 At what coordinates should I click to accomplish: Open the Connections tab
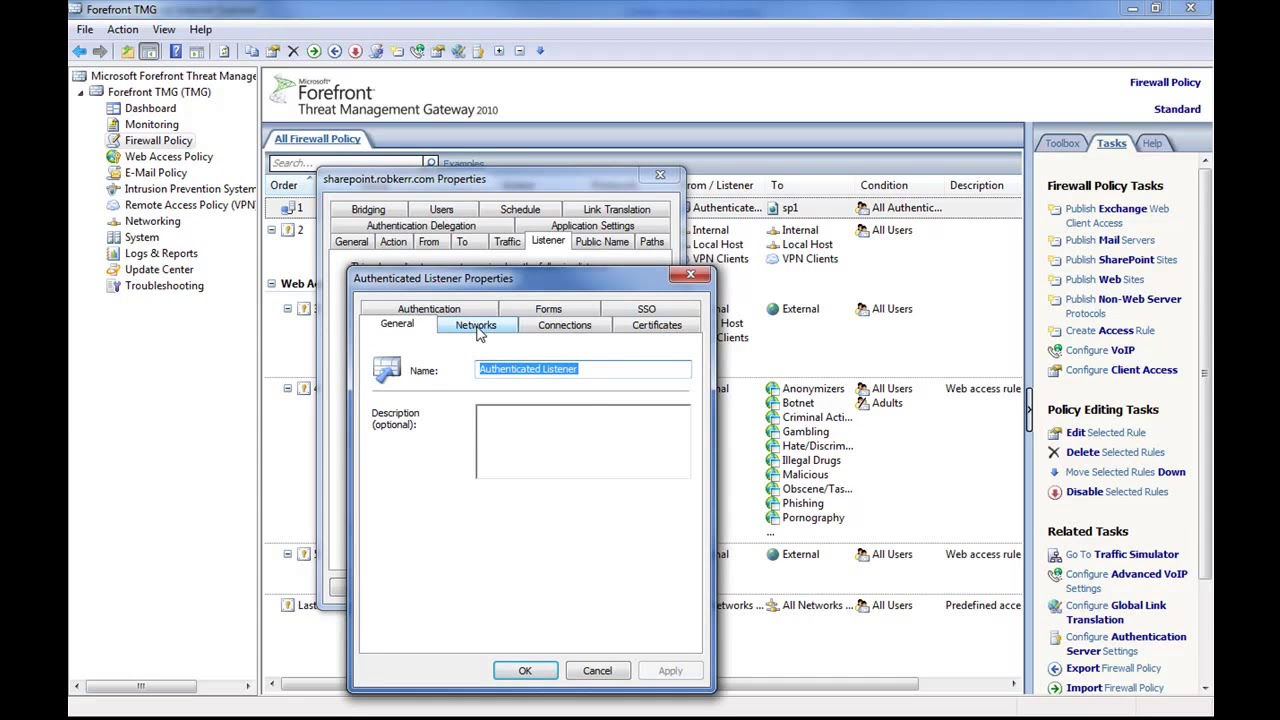[565, 325]
